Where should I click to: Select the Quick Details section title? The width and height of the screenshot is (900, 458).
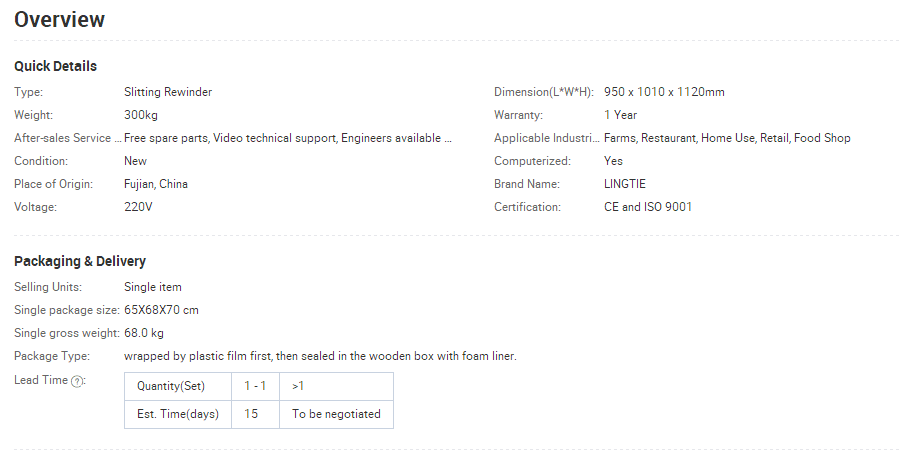(55, 66)
